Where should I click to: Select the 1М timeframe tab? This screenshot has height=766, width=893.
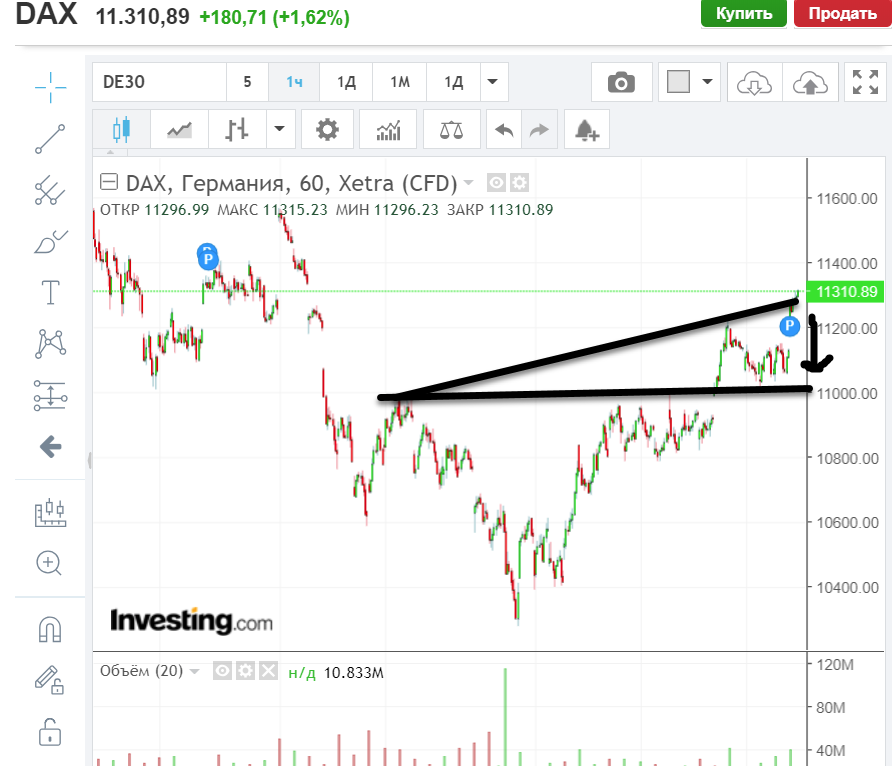click(399, 82)
